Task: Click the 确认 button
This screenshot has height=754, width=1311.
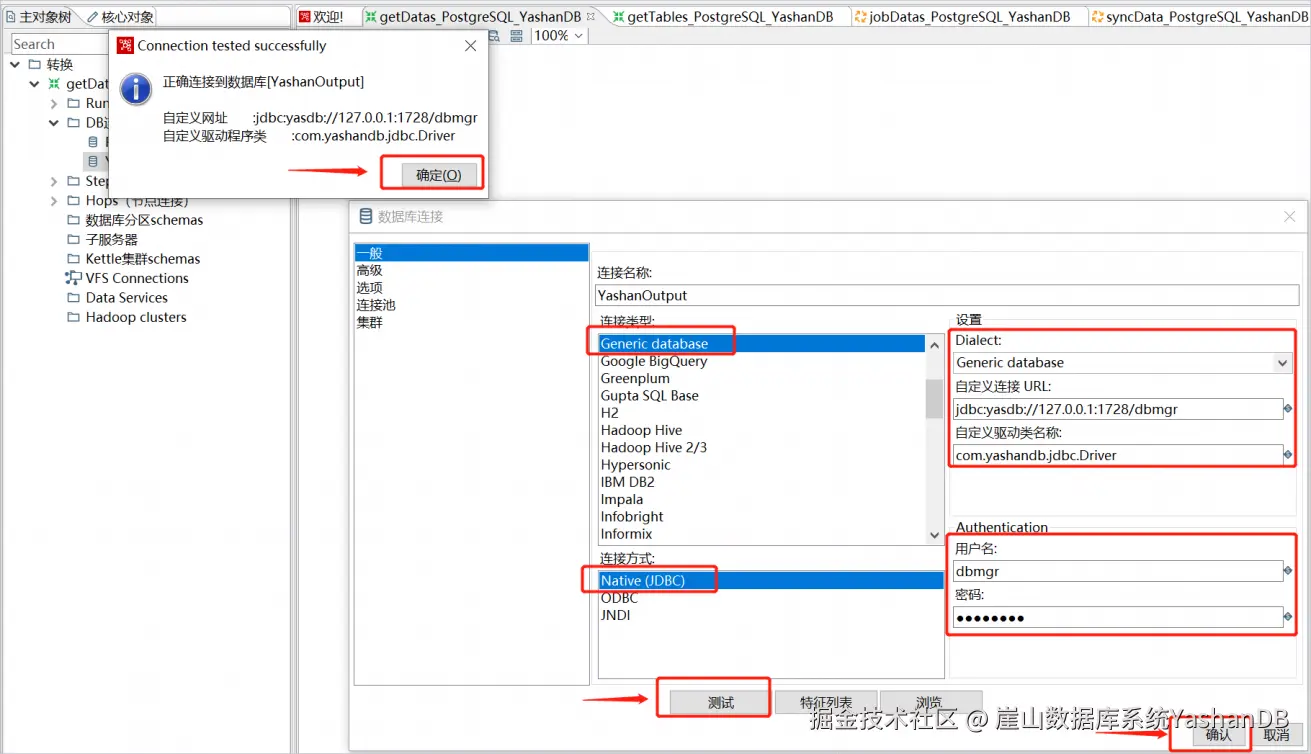Action: pos(1218,734)
